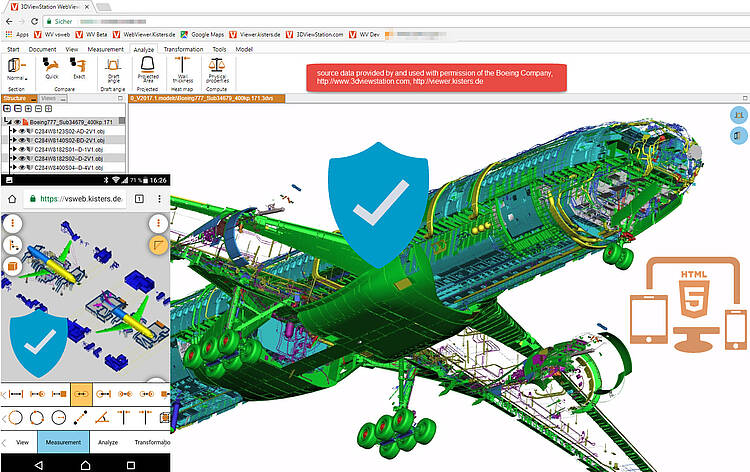Viewport: 750px width, 472px height.
Task: Switch to Analyze tab on phone
Action: click(108, 442)
